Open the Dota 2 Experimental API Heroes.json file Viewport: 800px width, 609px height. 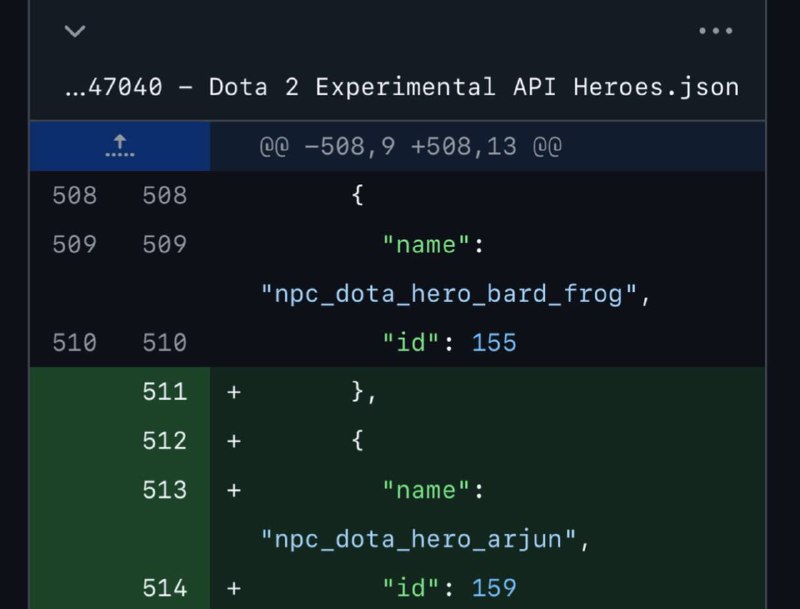pos(401,87)
